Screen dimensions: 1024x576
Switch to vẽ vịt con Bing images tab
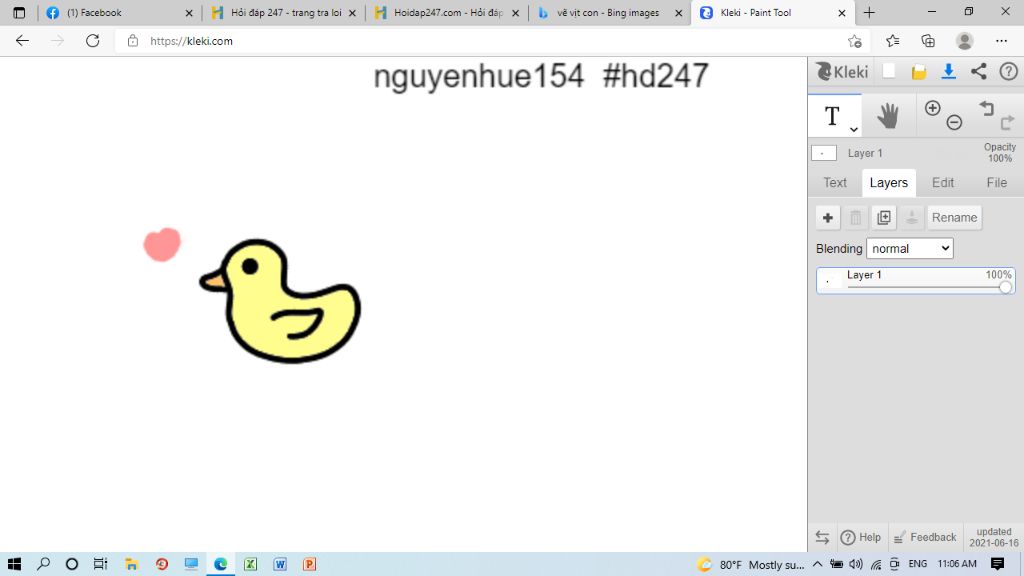pos(609,12)
